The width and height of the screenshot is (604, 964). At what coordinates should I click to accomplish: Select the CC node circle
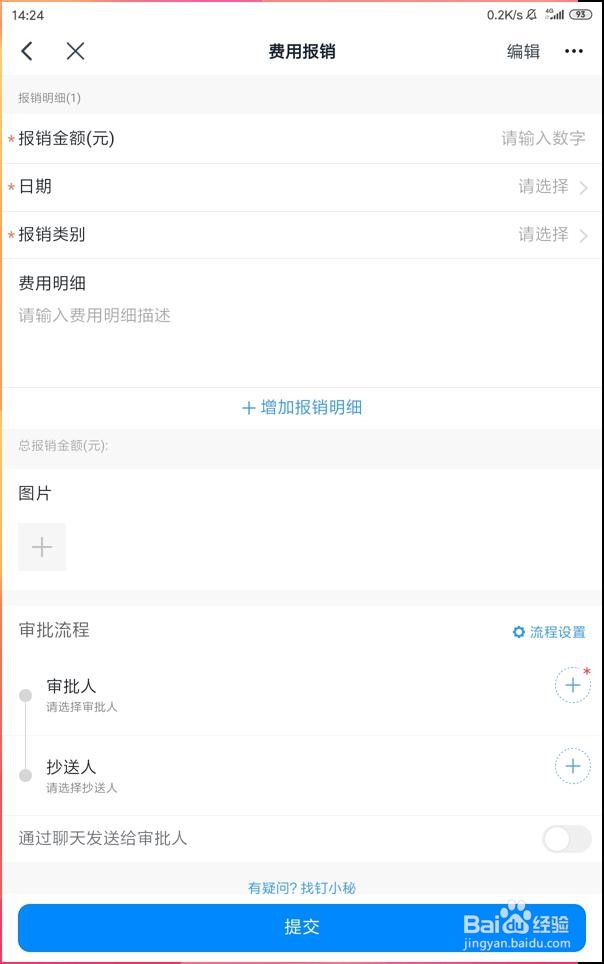(28, 775)
